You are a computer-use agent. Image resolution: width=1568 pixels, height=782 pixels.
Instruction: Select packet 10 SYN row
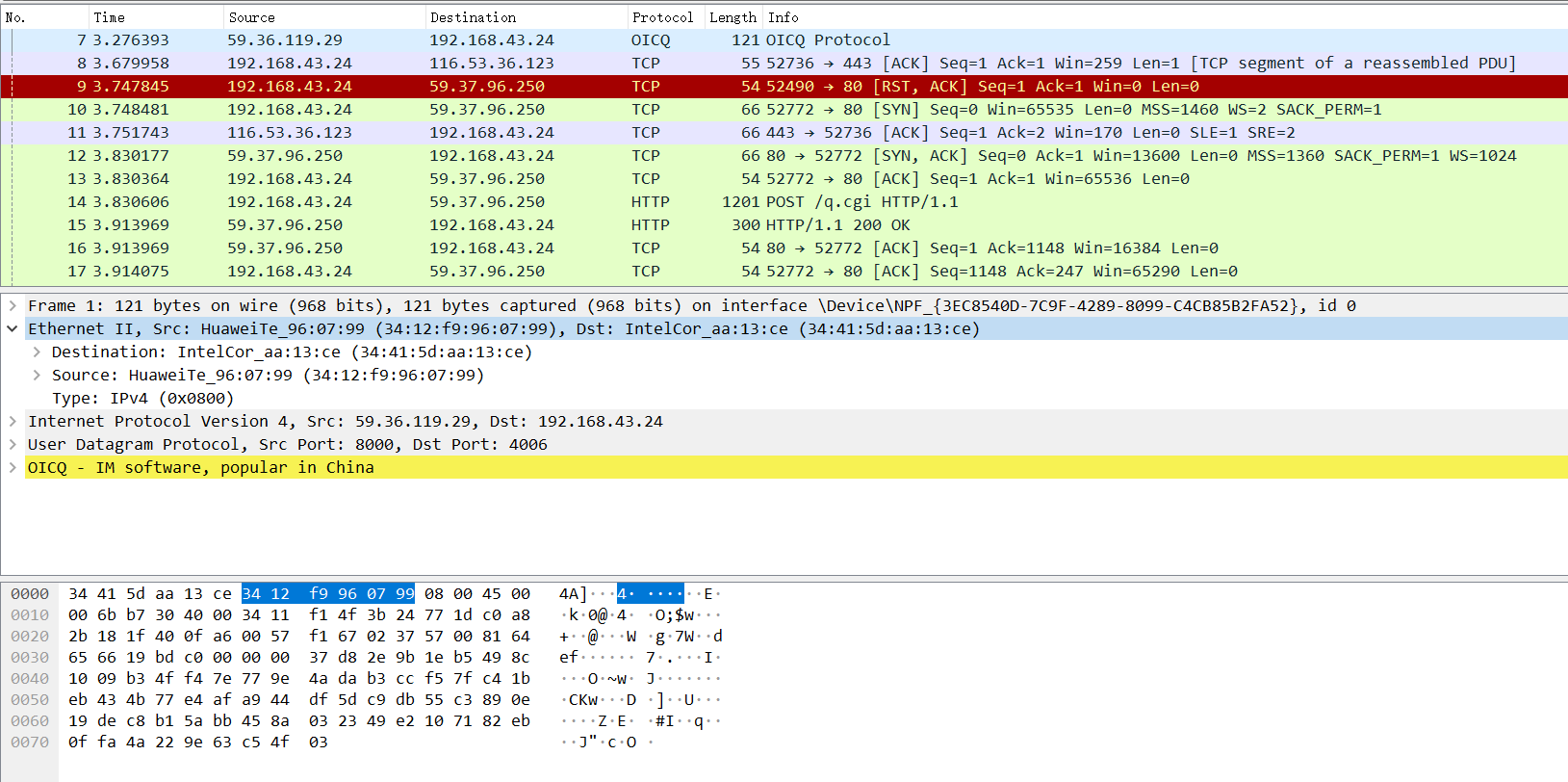pyautogui.click(x=784, y=110)
